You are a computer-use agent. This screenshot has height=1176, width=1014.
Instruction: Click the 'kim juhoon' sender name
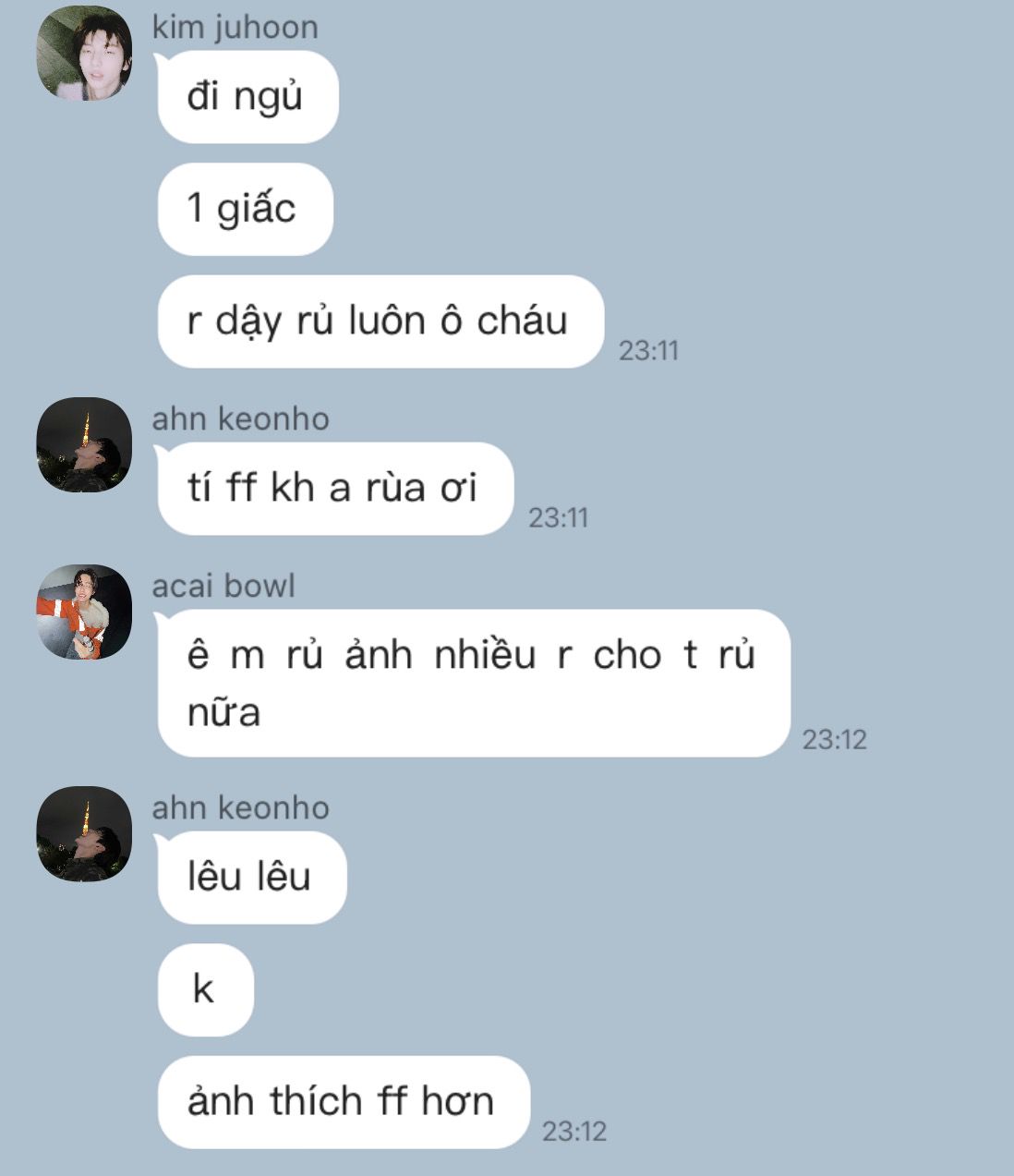click(235, 27)
